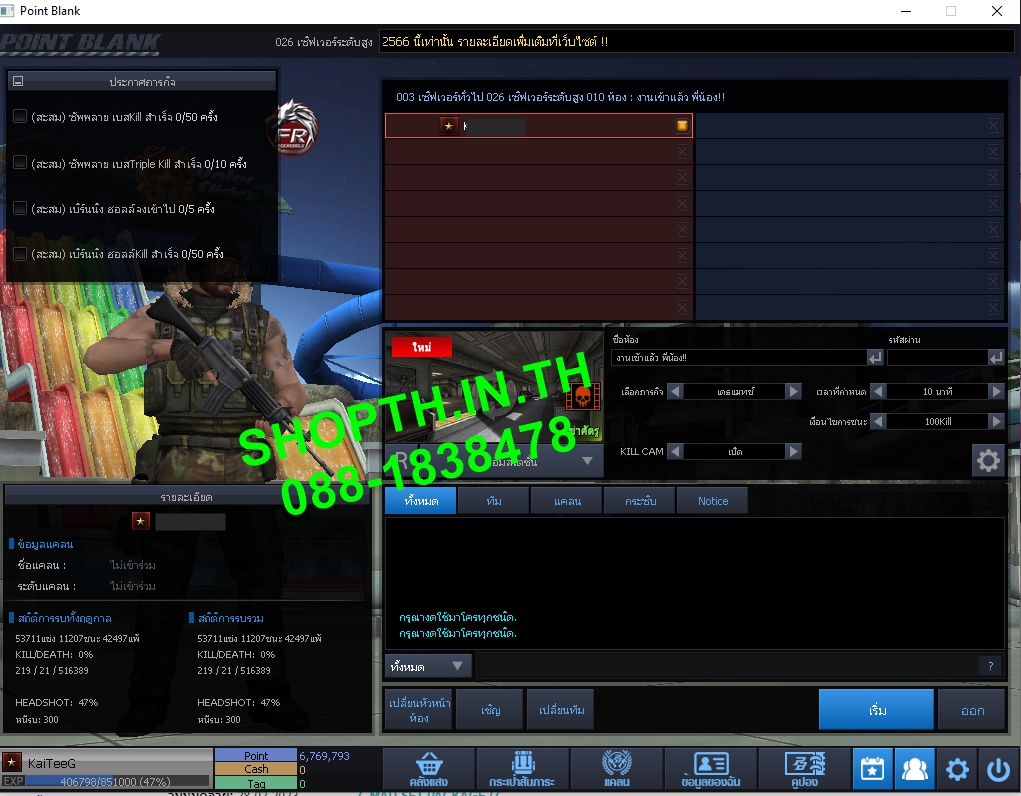1021x796 pixels.
Task: Click the chat message input box
Action: point(727,666)
